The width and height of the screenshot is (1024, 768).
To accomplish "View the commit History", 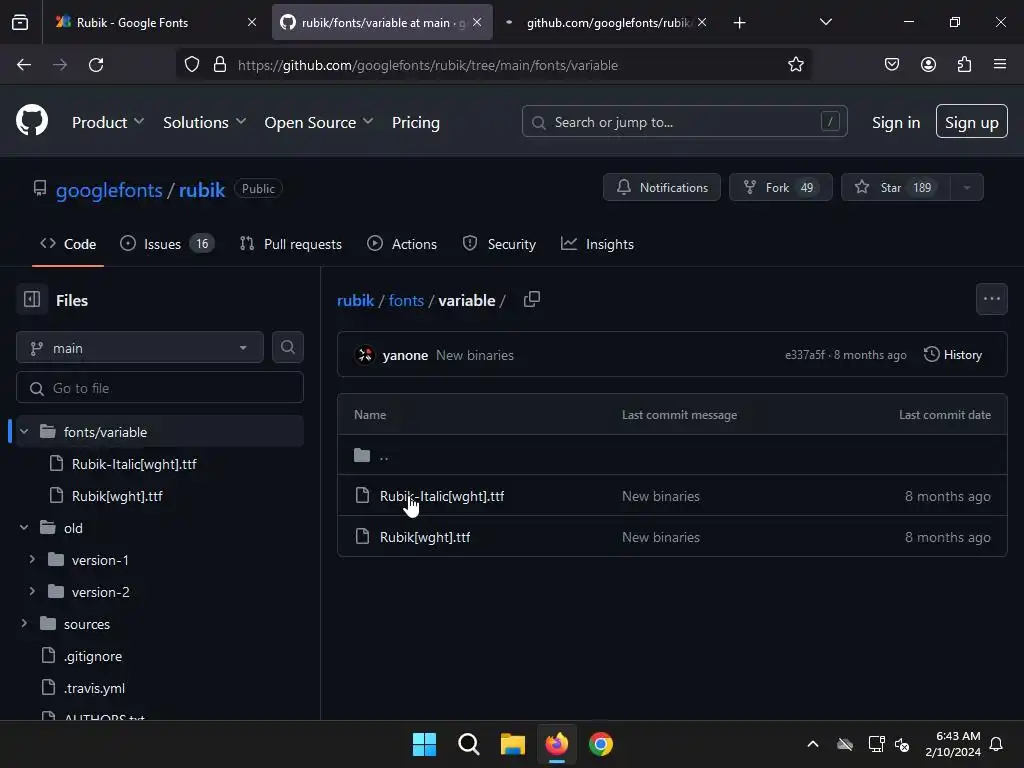I will pyautogui.click(x=953, y=355).
